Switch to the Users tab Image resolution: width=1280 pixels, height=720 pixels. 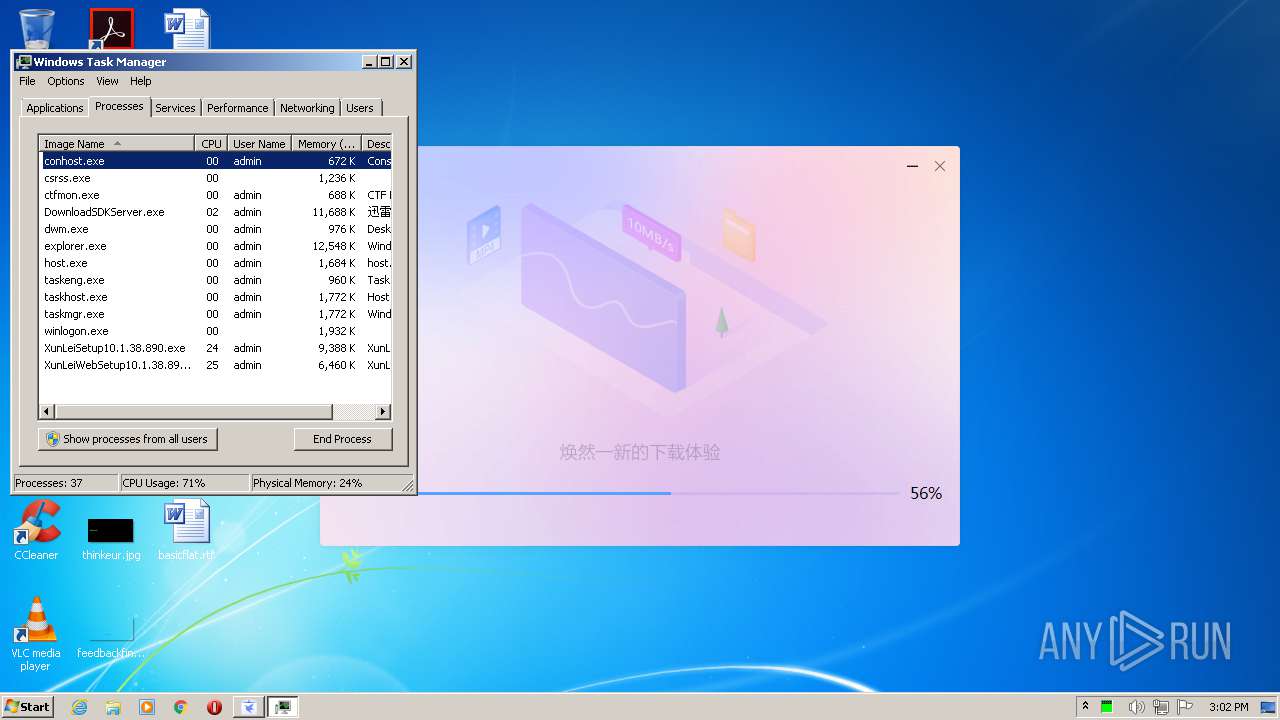click(360, 108)
